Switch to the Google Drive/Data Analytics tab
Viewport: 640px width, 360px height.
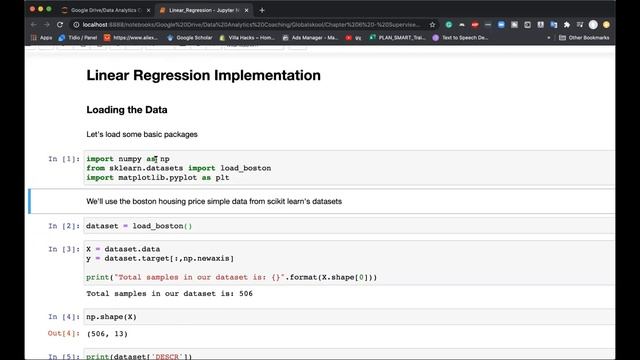(x=106, y=10)
